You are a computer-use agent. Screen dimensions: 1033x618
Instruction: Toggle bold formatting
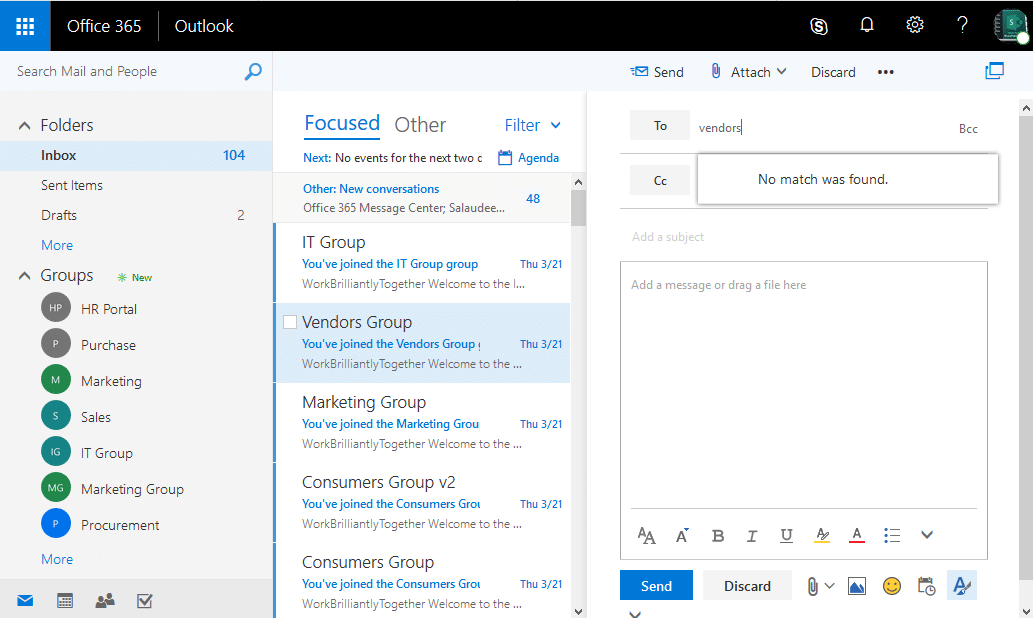click(717, 535)
